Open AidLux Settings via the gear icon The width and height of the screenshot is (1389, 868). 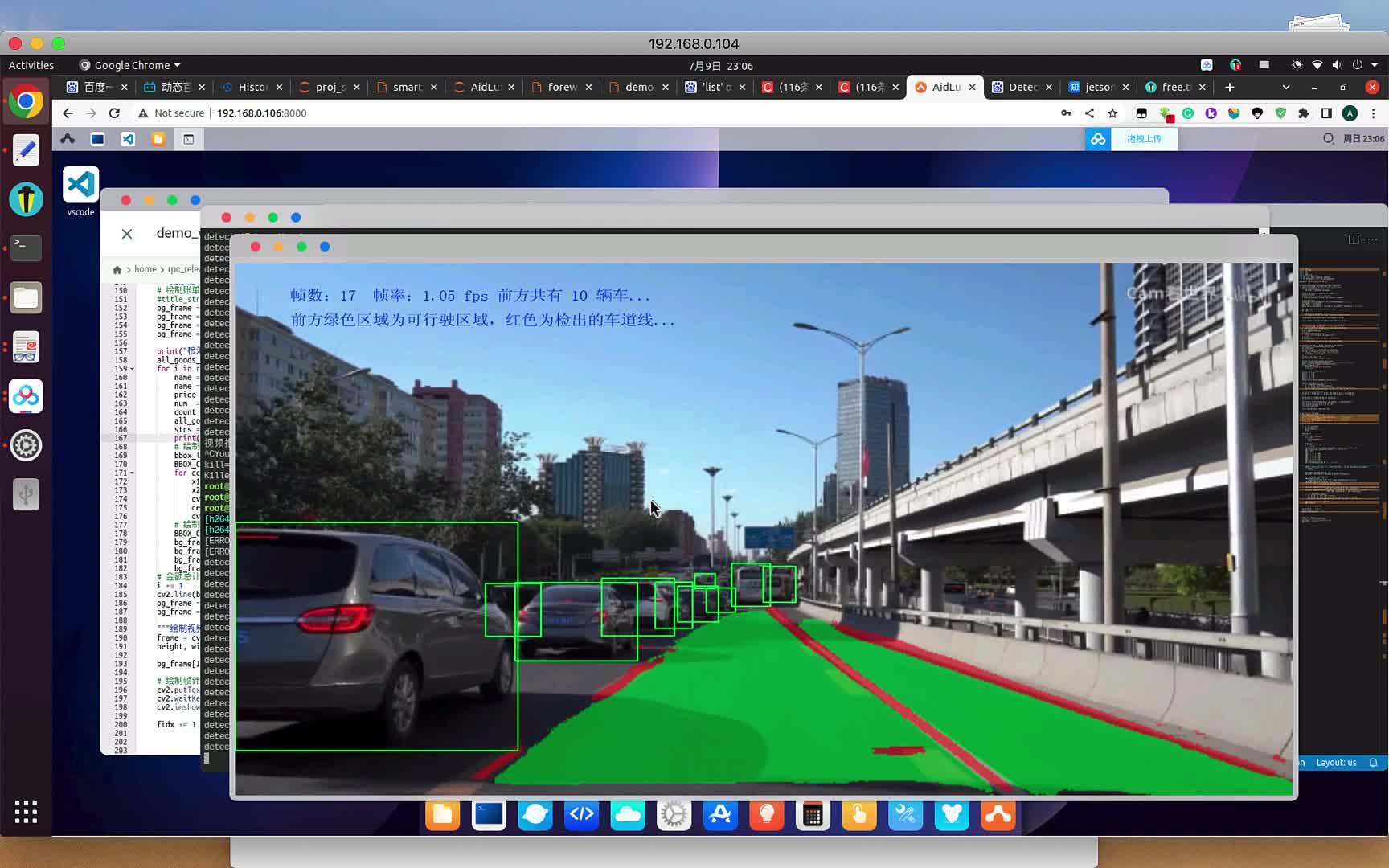[674, 814]
